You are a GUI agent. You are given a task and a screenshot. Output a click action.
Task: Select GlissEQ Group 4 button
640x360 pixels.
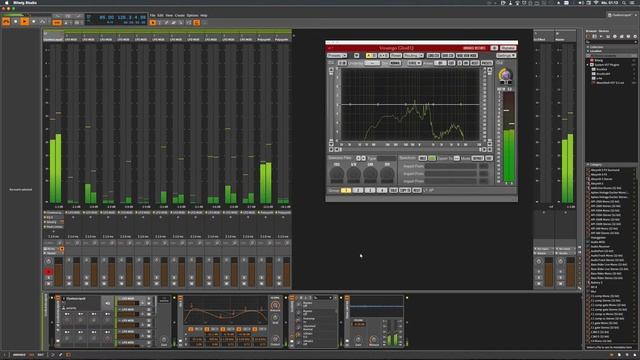(382, 190)
